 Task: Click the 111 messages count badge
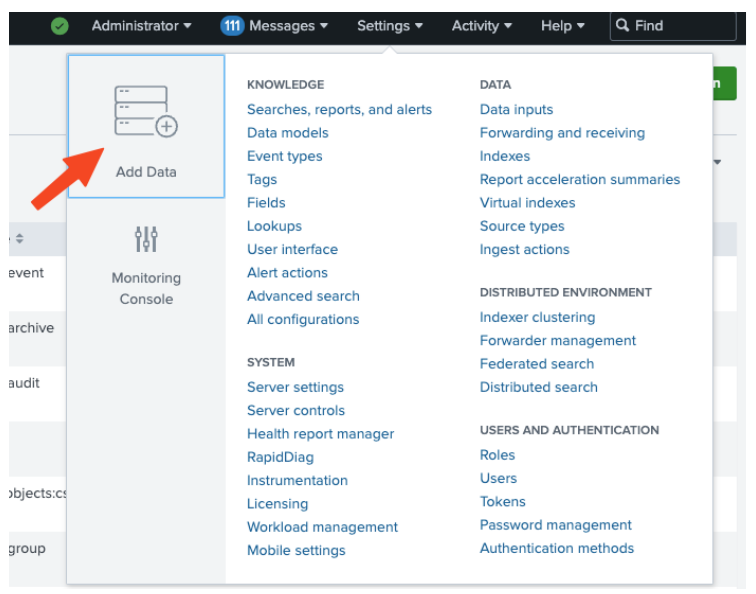pos(232,26)
